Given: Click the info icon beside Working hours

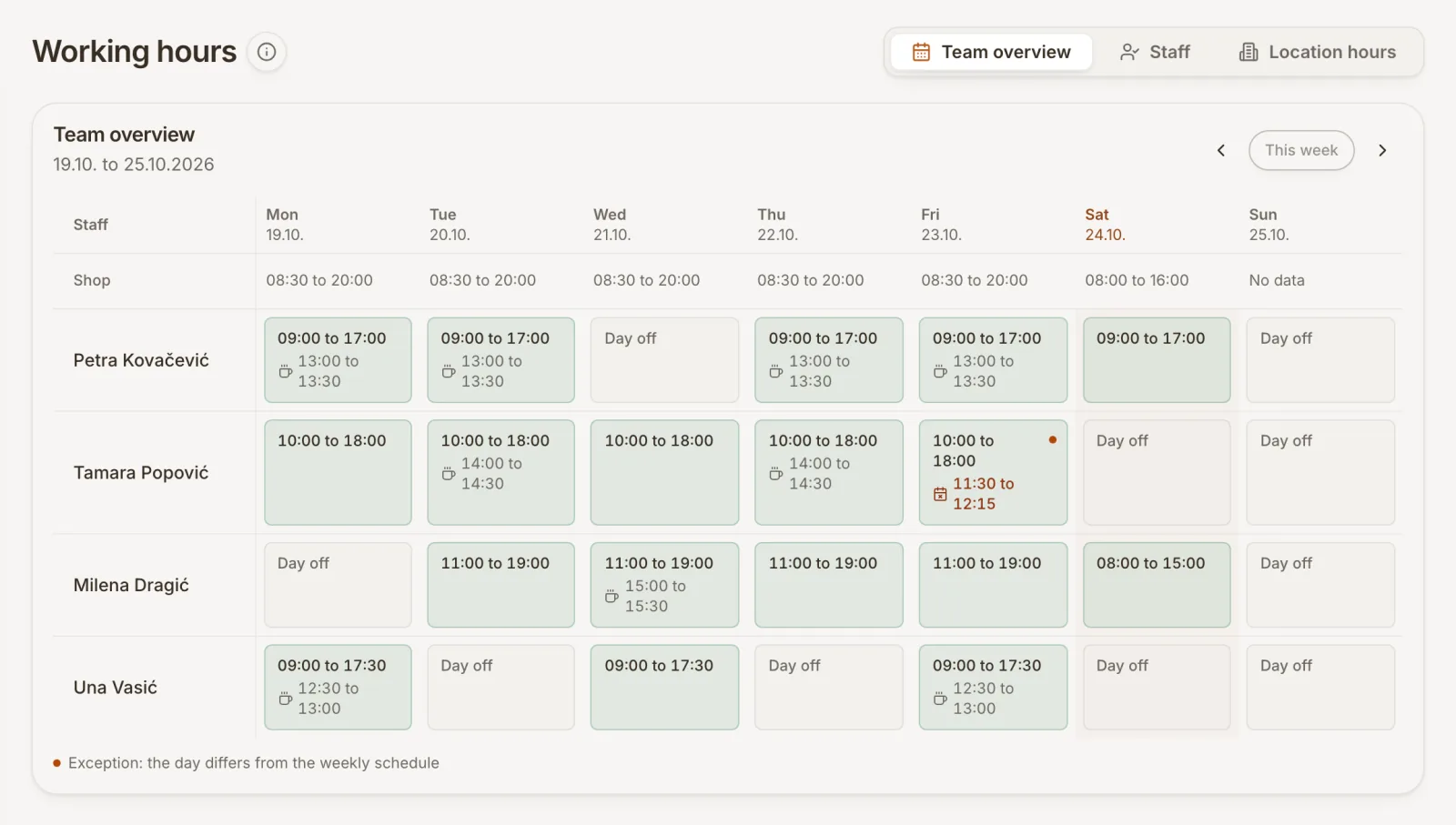Looking at the screenshot, I should (267, 52).
